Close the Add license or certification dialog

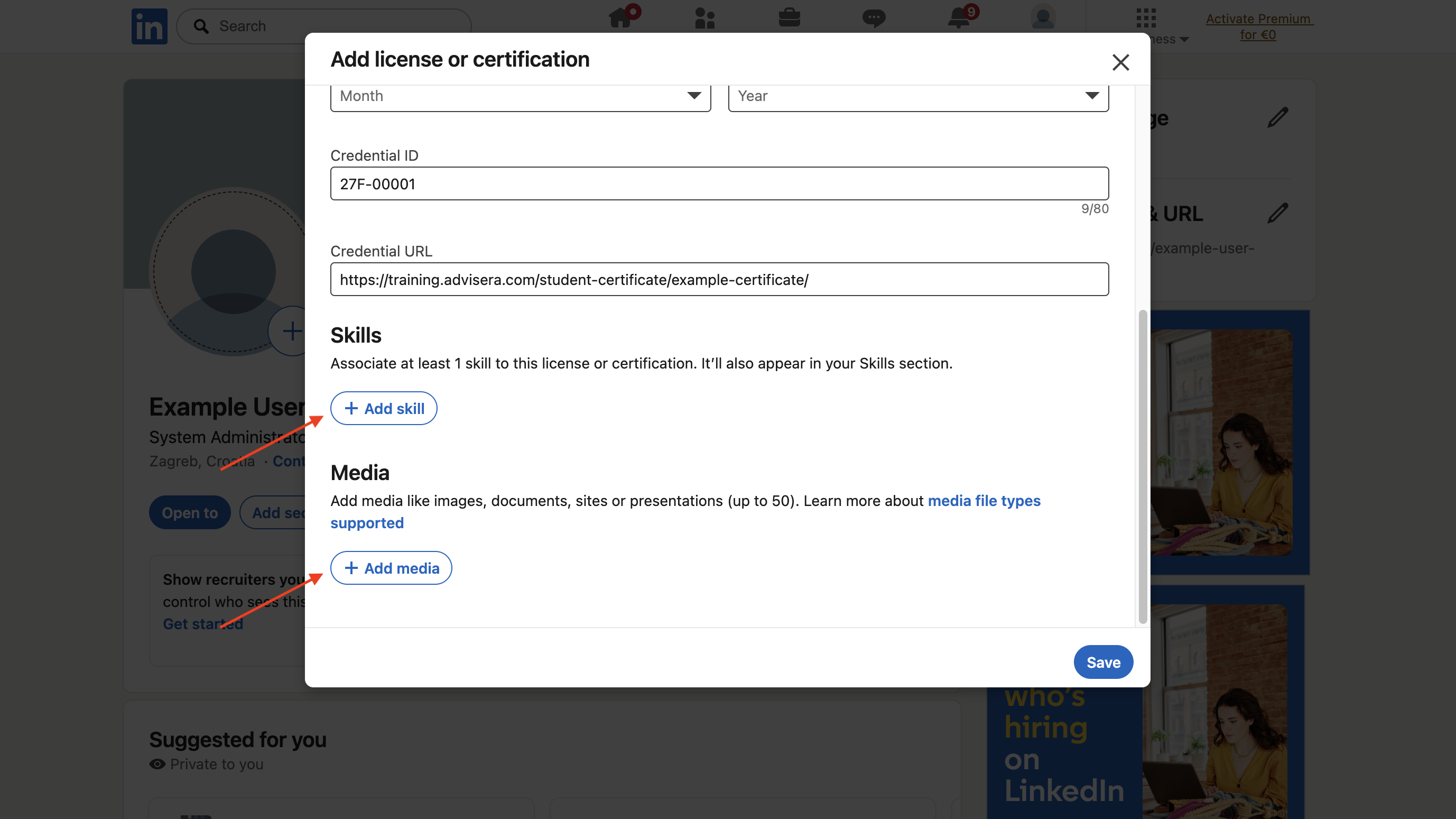coord(1120,62)
